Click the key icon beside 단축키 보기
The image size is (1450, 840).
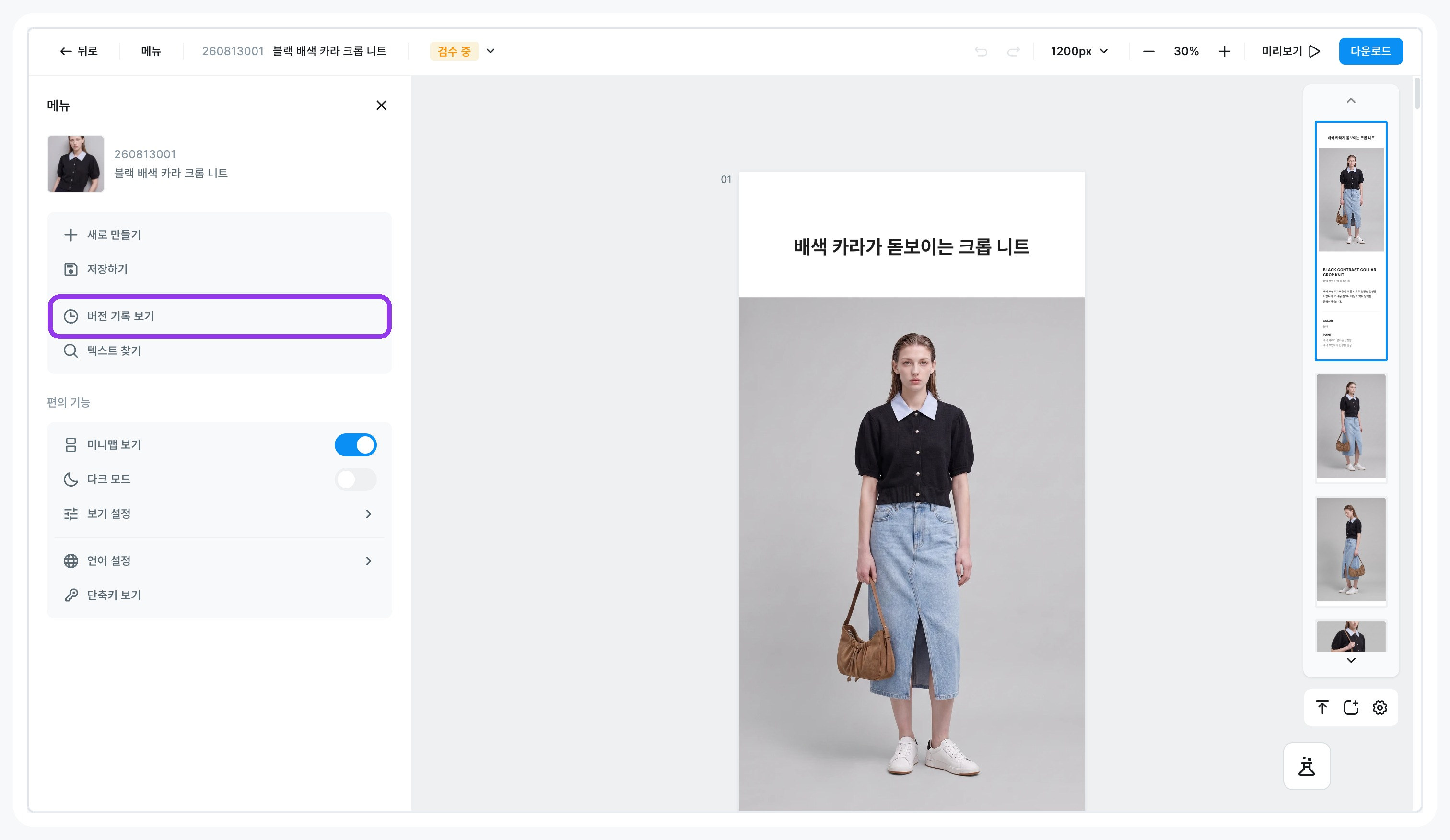click(x=71, y=595)
